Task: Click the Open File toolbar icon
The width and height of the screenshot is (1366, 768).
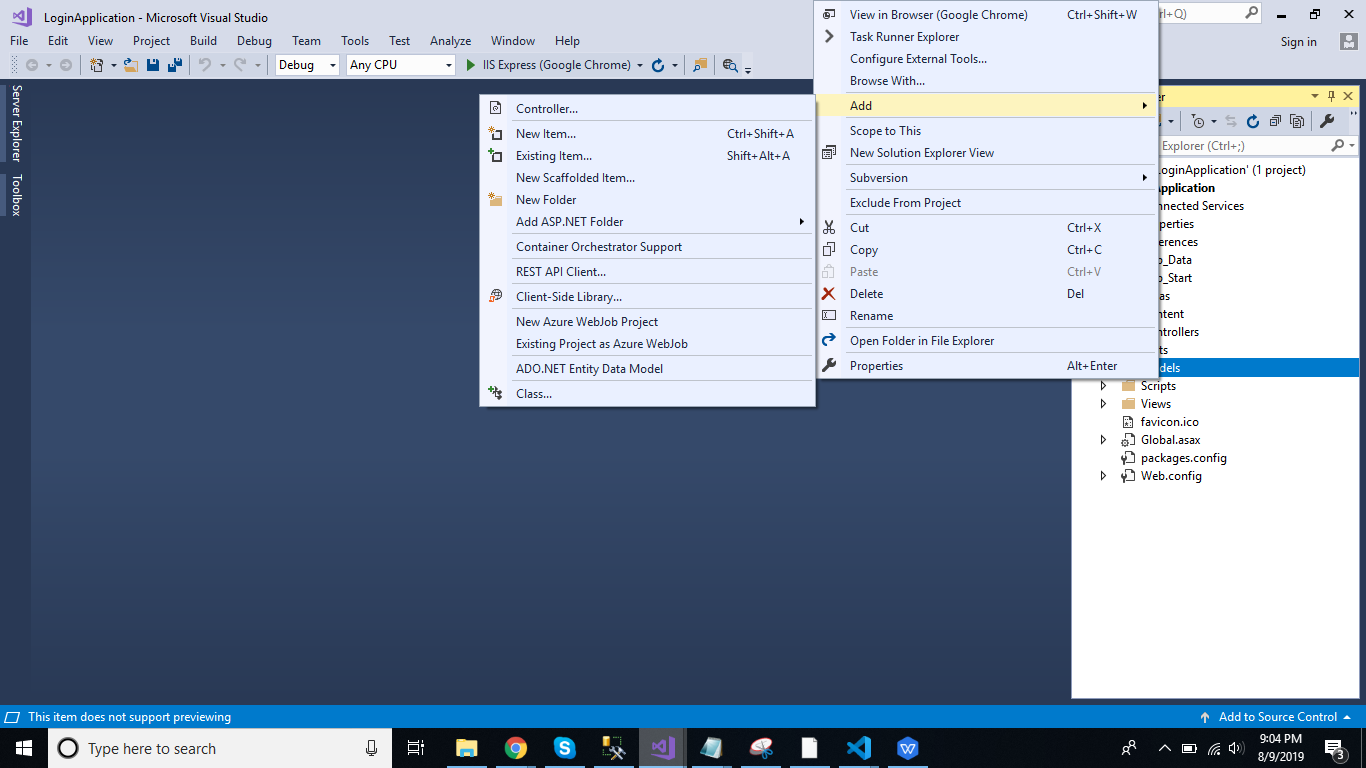Action: pos(131,65)
